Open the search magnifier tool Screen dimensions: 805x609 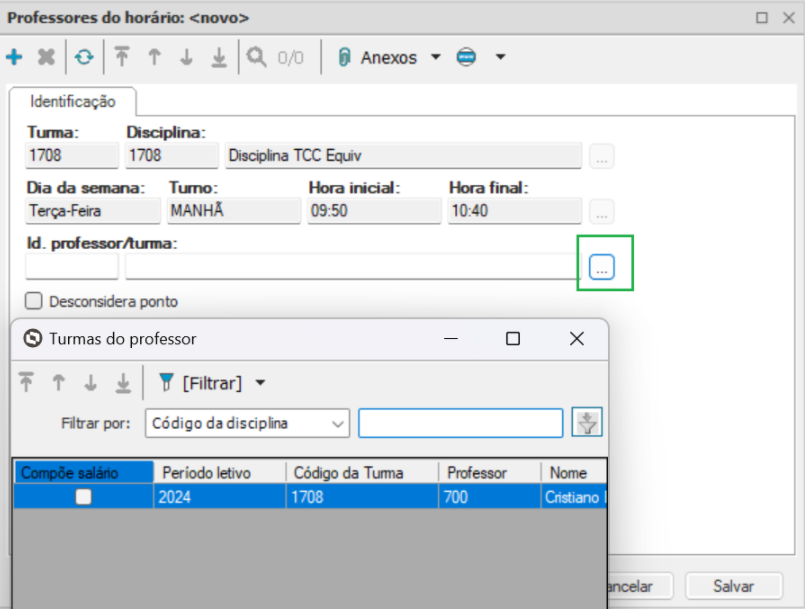[256, 57]
